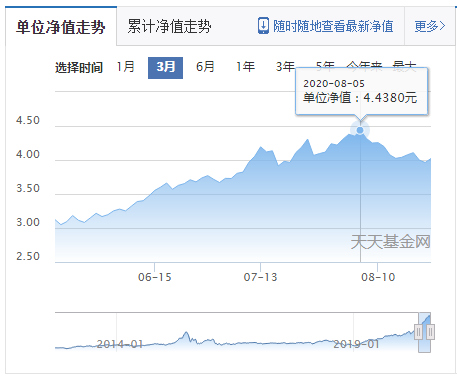457x380 pixels.
Task: Select the 3年 time range
Action: [x=285, y=67]
